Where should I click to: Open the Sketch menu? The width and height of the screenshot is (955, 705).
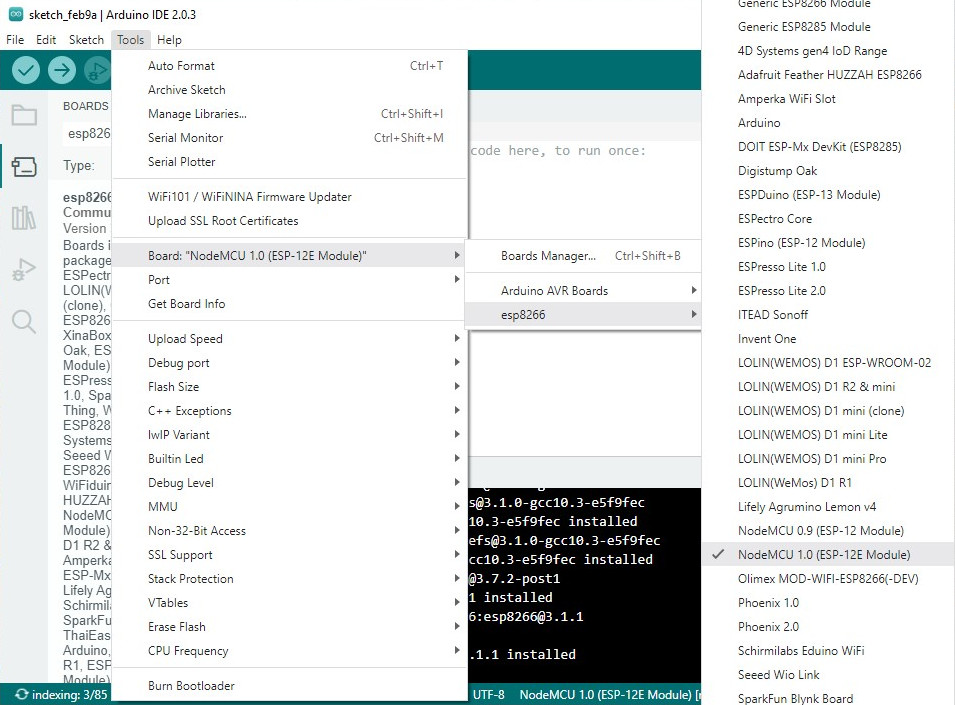(86, 40)
